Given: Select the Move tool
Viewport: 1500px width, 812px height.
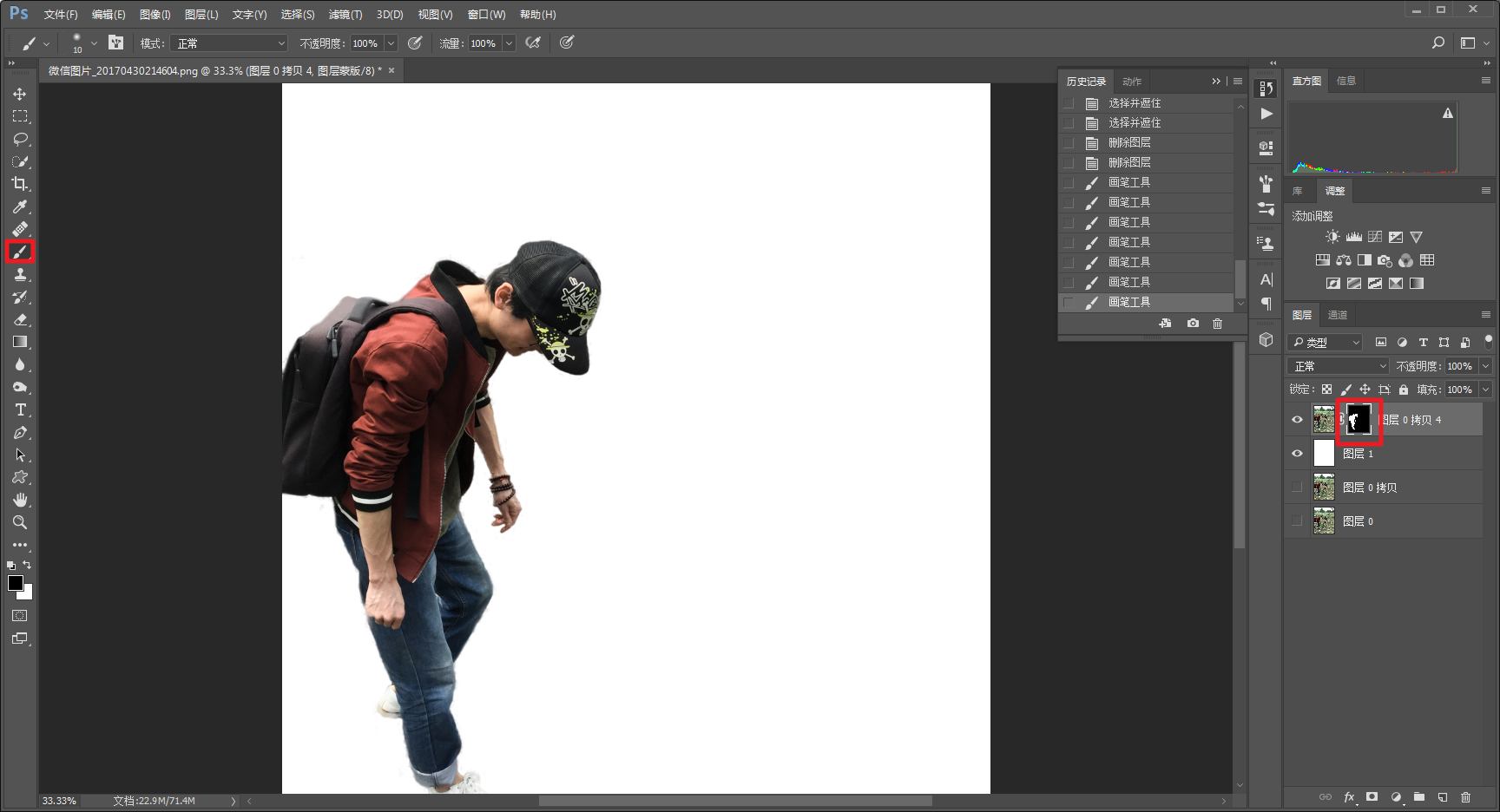Looking at the screenshot, I should pos(20,94).
